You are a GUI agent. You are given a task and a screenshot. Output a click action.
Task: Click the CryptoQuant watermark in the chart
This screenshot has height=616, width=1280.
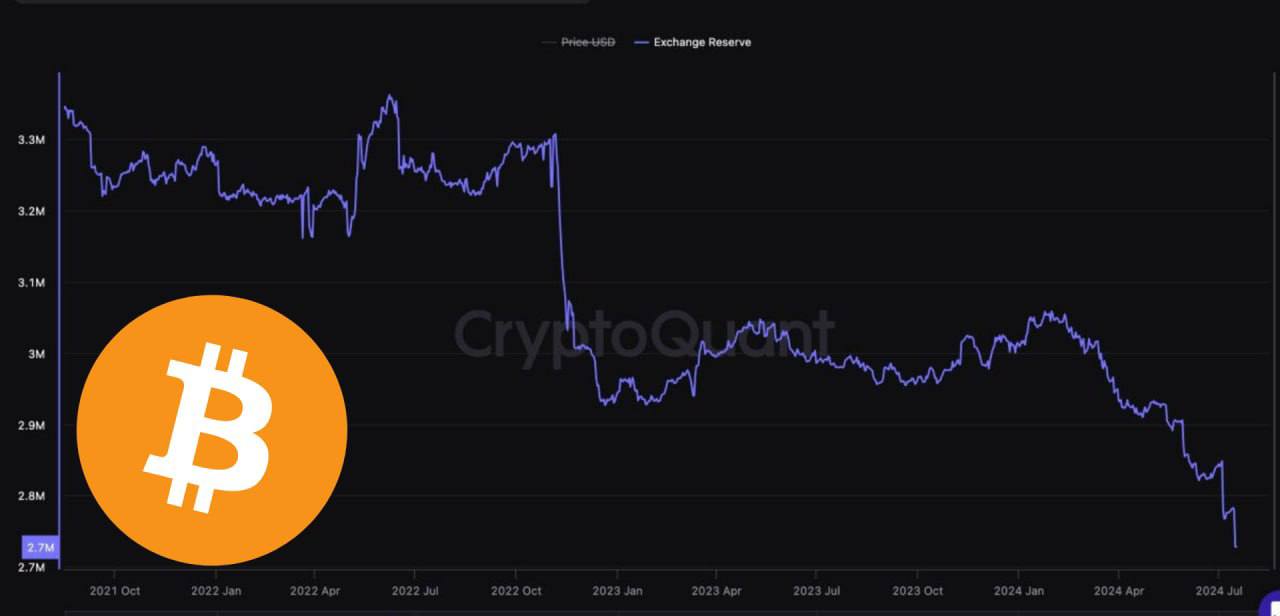643,334
